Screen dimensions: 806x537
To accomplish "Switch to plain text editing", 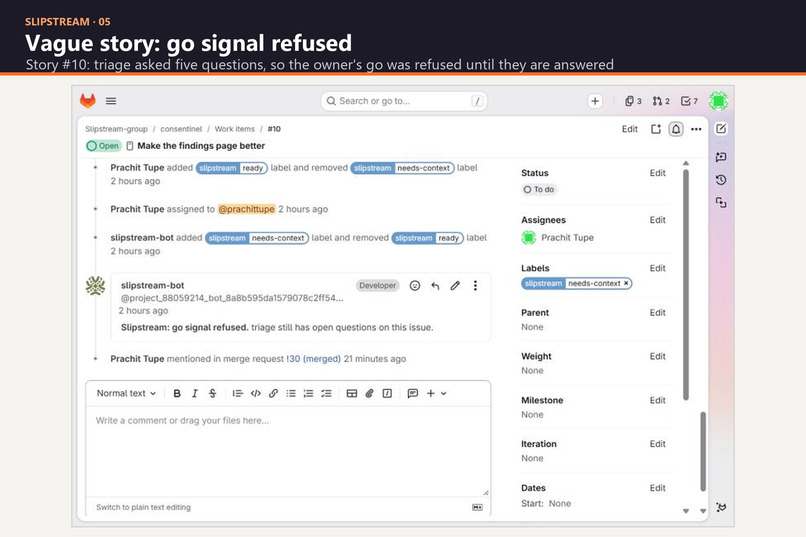I will (x=143, y=507).
